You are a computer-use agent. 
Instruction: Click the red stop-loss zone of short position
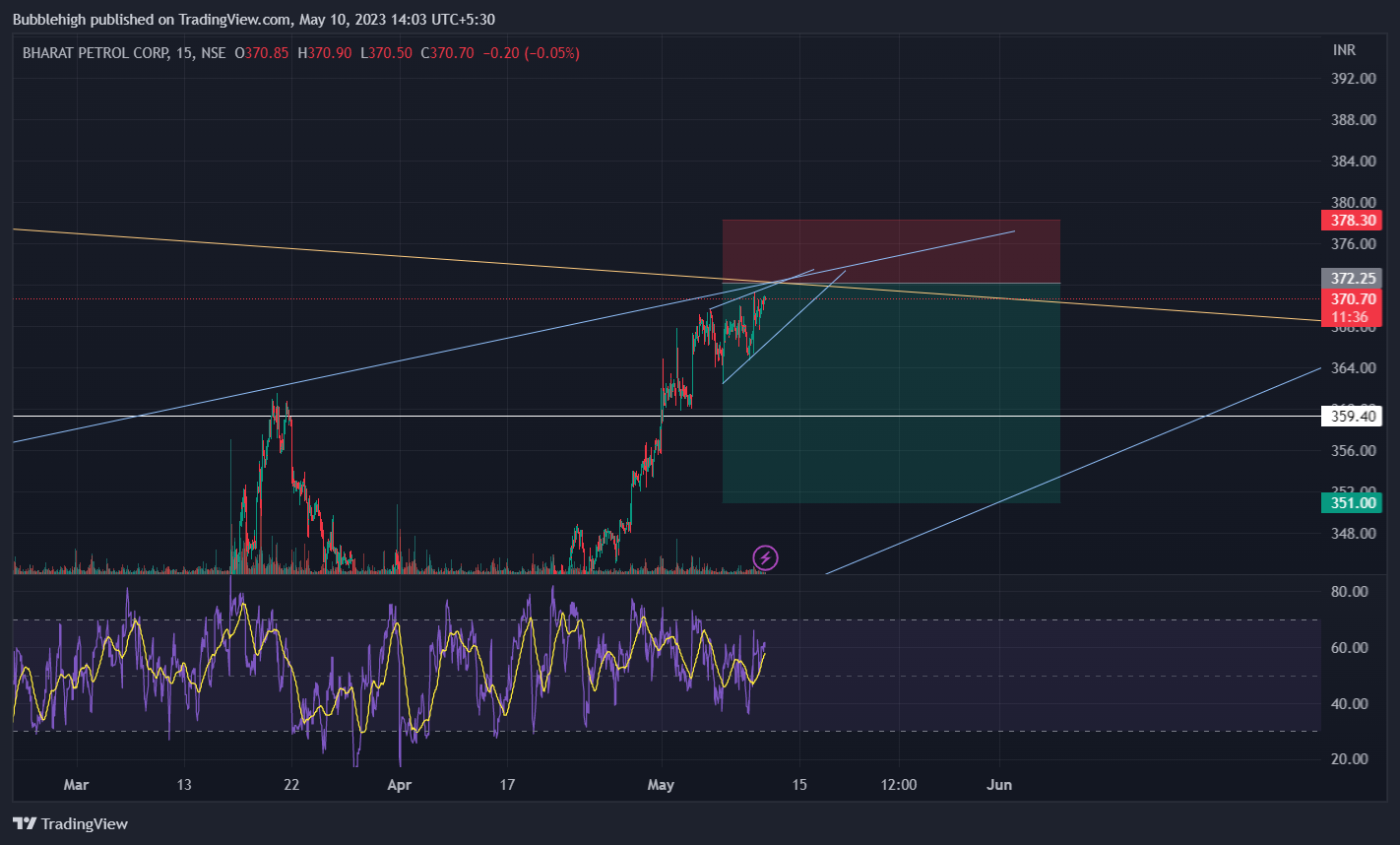(891, 251)
